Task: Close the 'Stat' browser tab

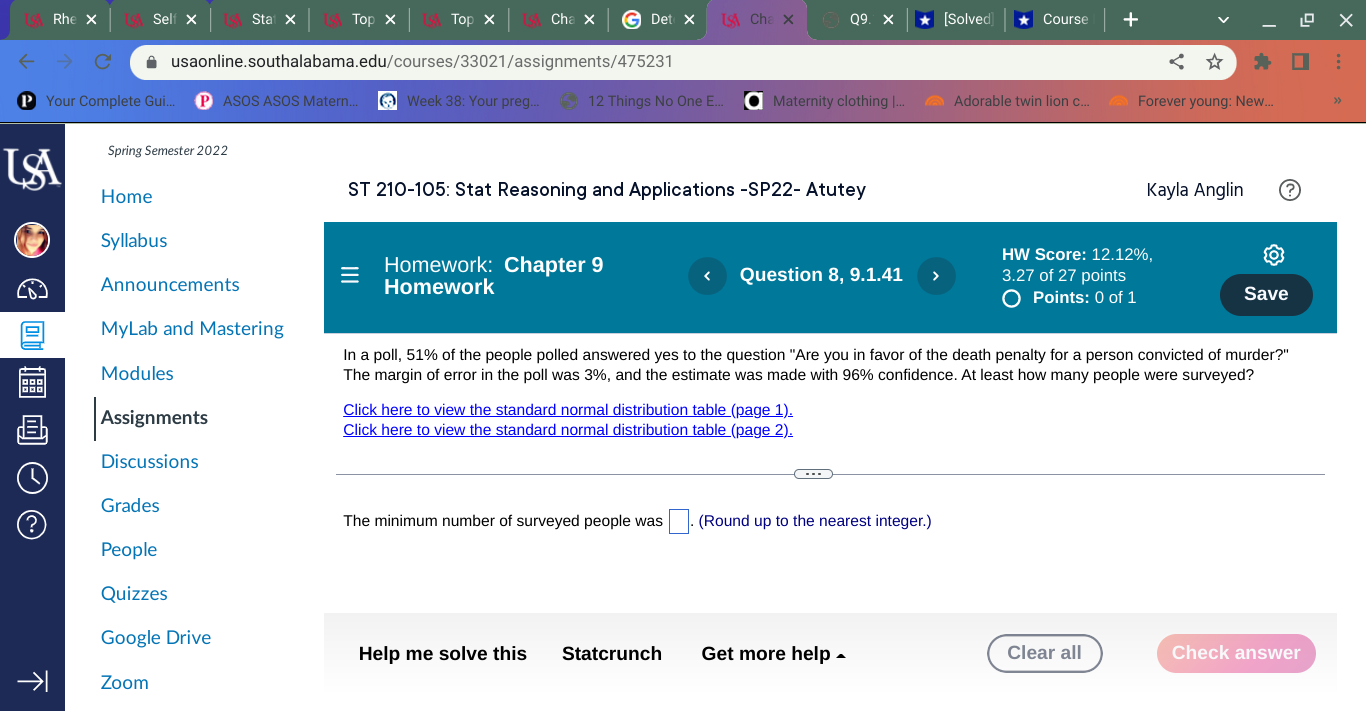Action: tap(290, 19)
